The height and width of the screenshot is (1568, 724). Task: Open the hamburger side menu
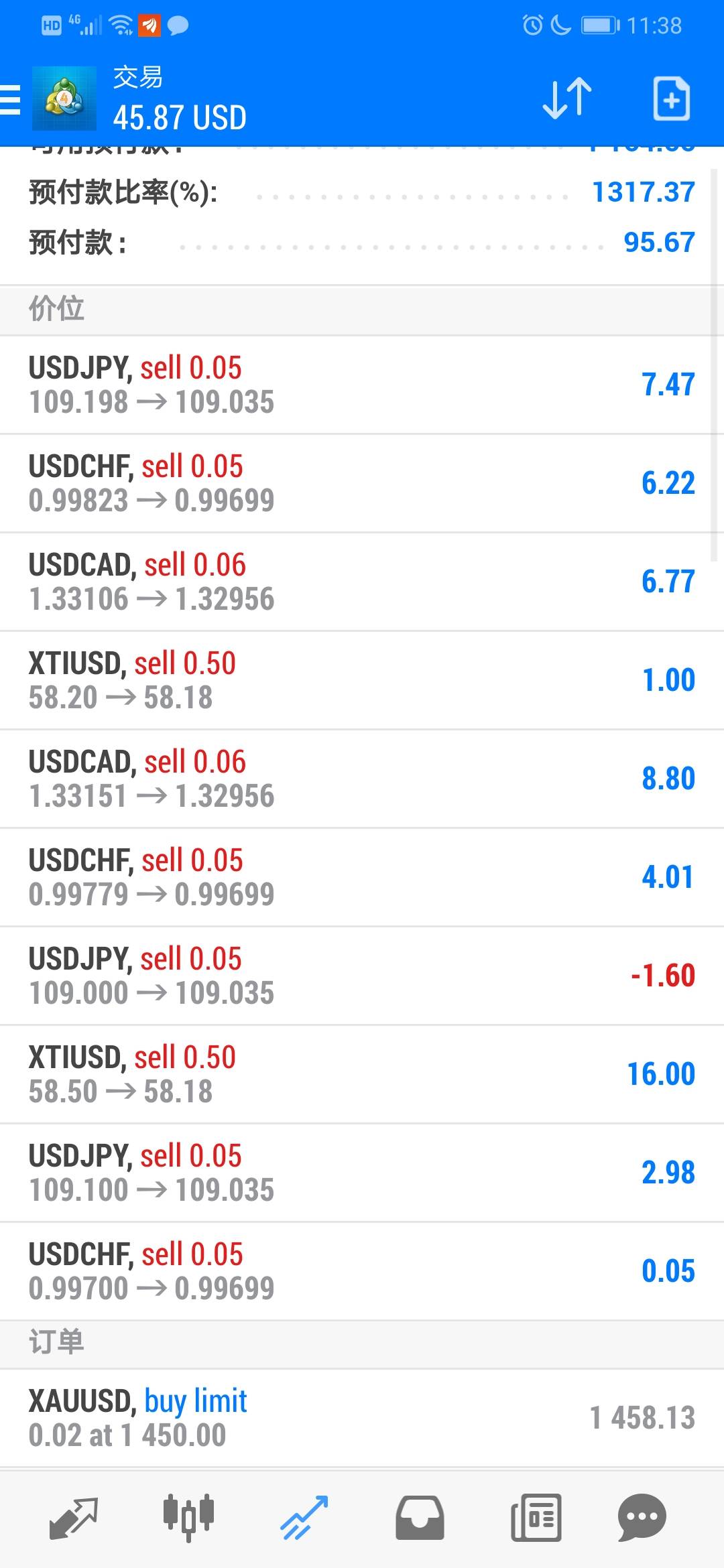click(x=11, y=101)
